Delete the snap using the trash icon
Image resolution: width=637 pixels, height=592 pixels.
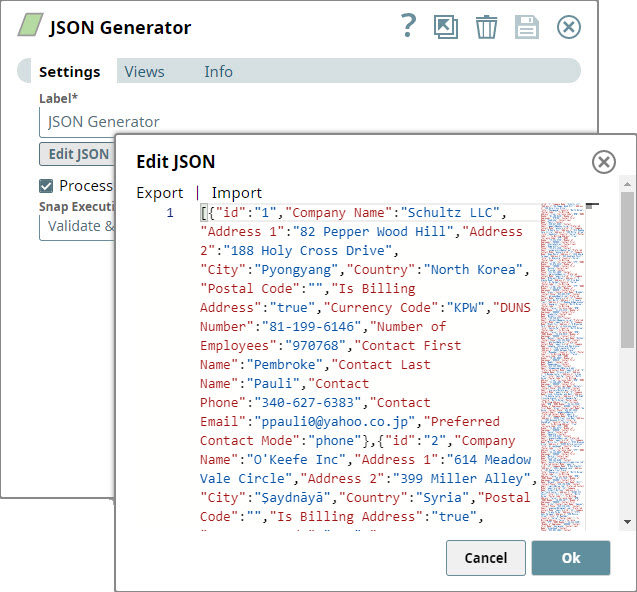[x=486, y=27]
